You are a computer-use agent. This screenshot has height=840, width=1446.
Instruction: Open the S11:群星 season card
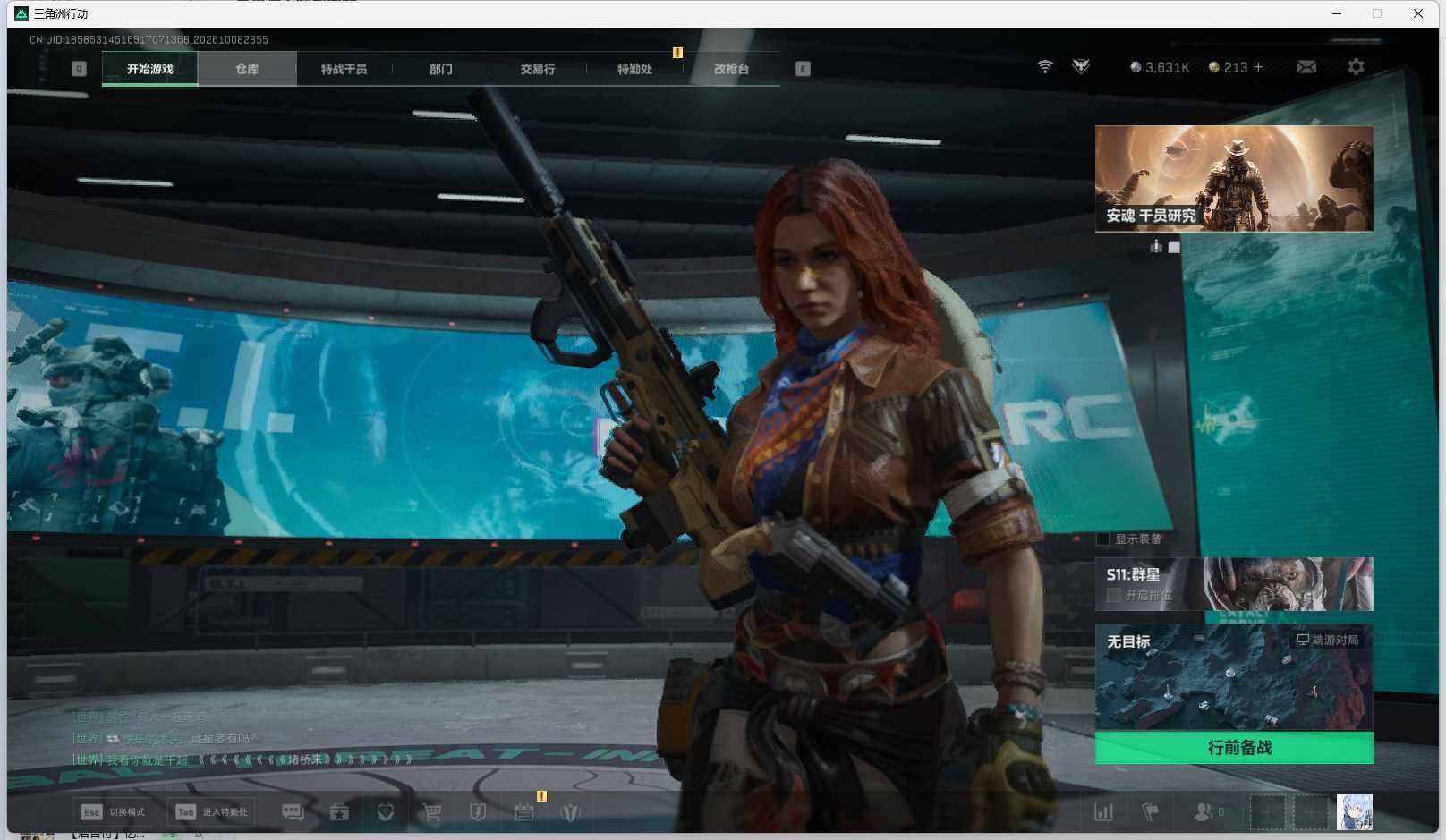pos(1234,584)
